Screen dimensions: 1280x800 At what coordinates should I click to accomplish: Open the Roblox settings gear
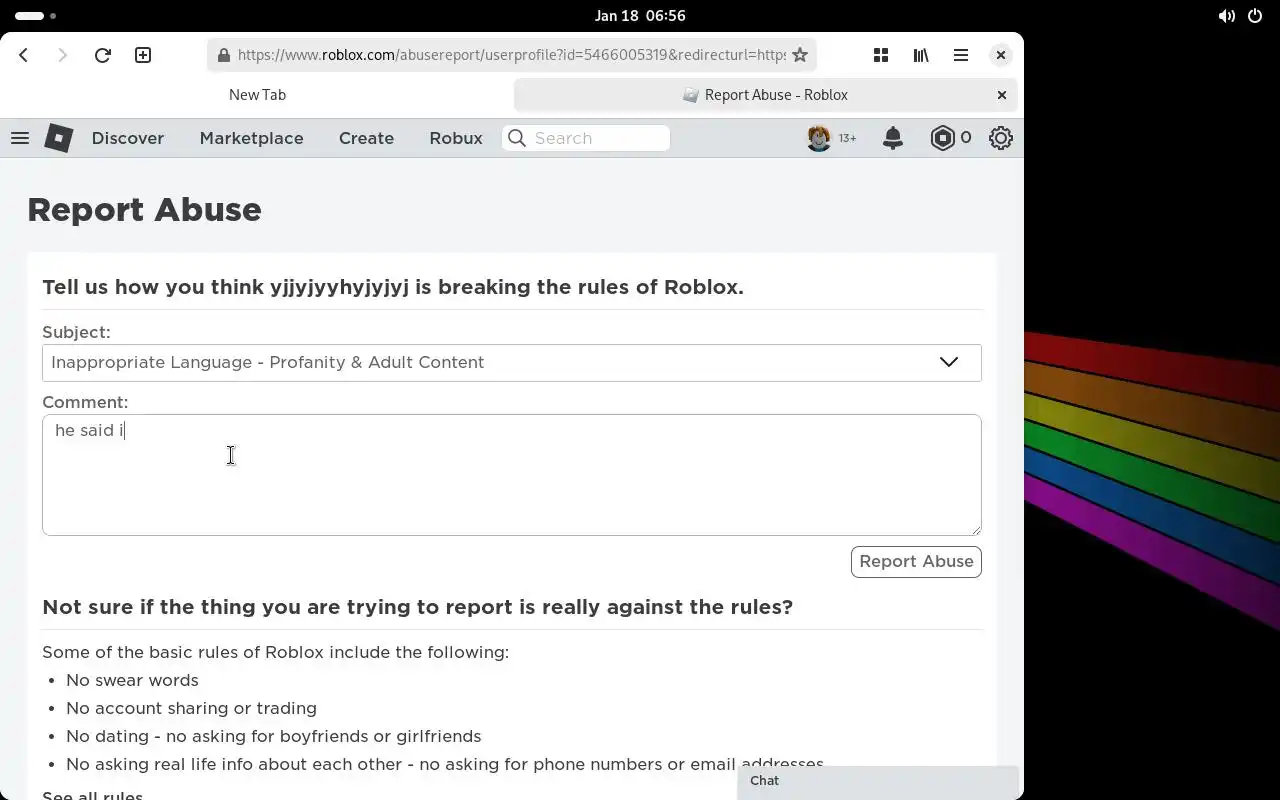click(1001, 138)
